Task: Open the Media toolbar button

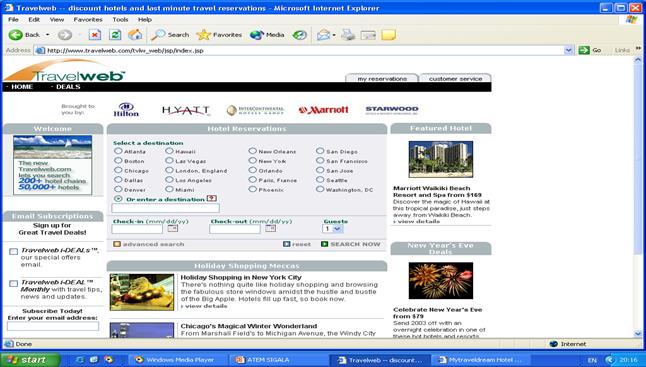Action: point(267,35)
